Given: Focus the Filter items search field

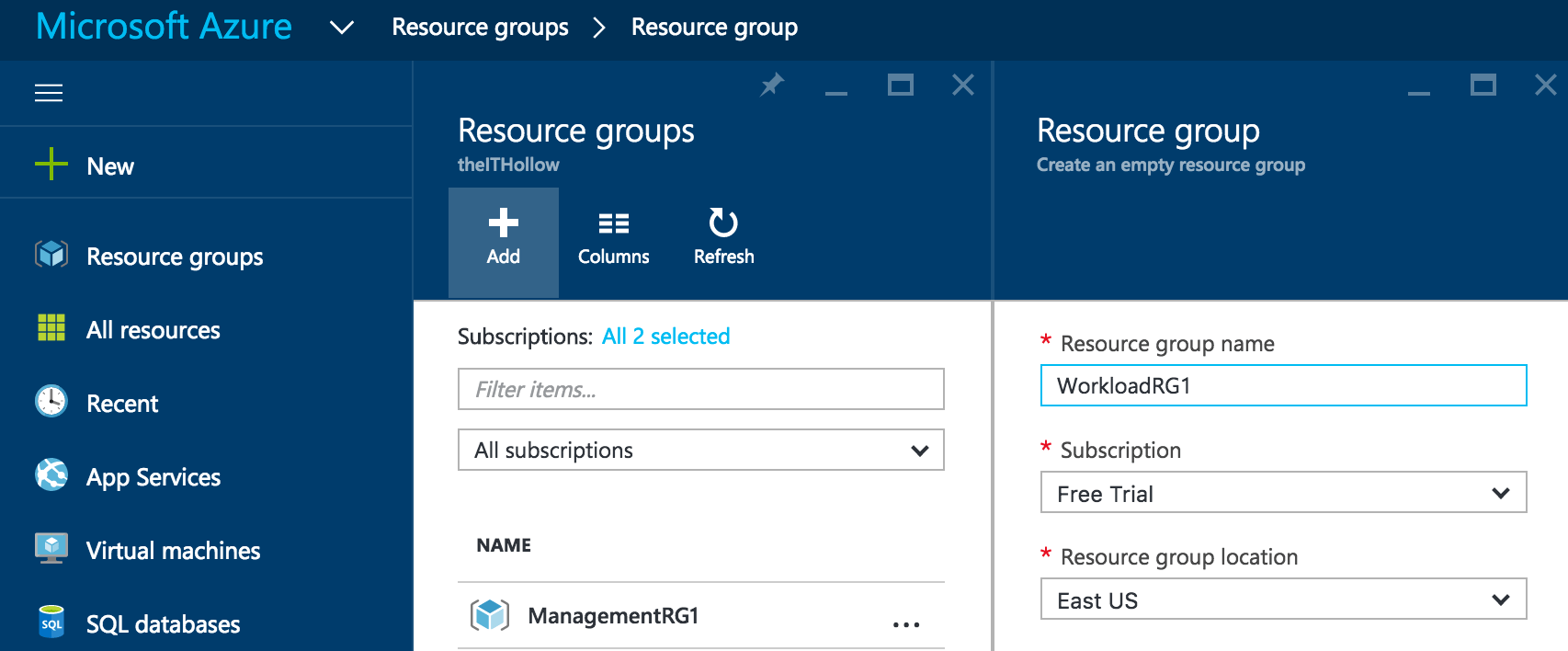Looking at the screenshot, I should 700,390.
